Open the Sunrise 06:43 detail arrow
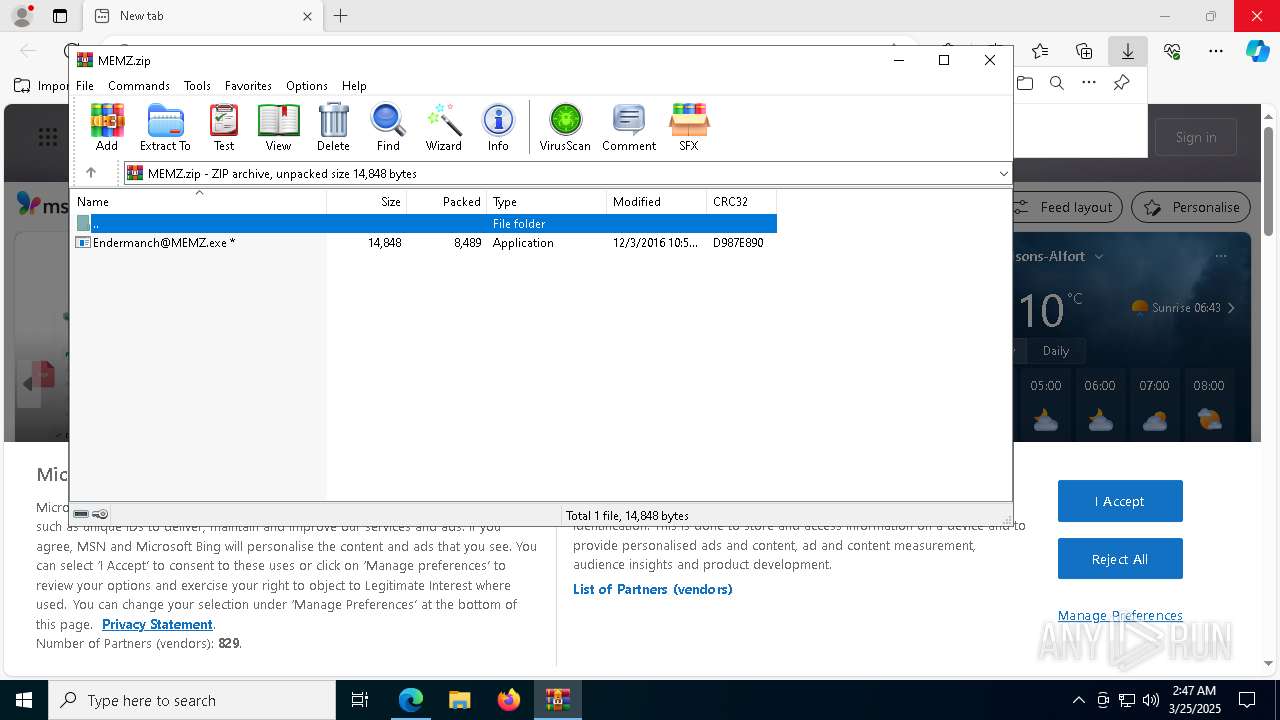Viewport: 1280px width, 720px height. pyautogui.click(x=1231, y=308)
